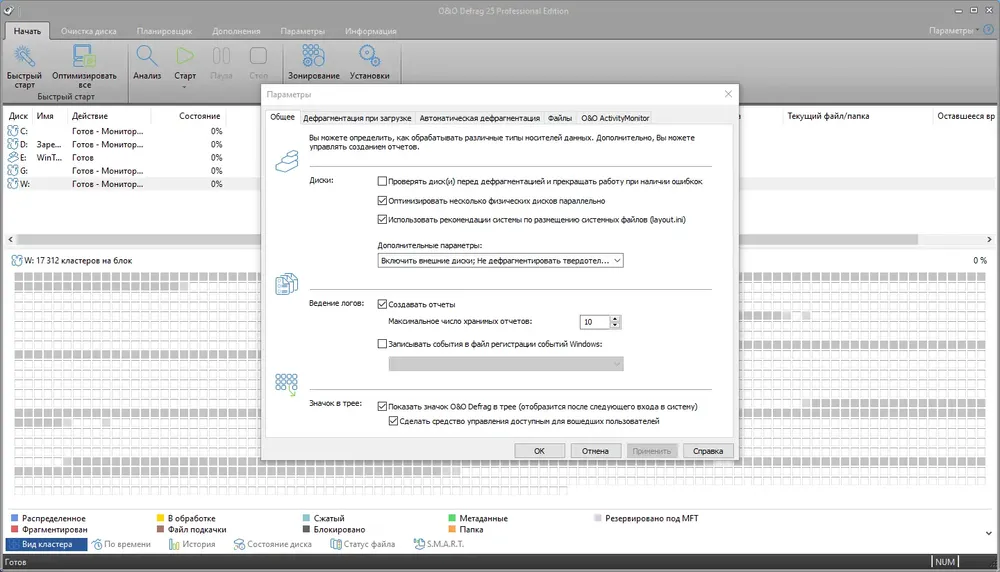The image size is (1000, 572).
Task: Click Optimize All (Оптимизировать все) icon
Action: point(84,56)
